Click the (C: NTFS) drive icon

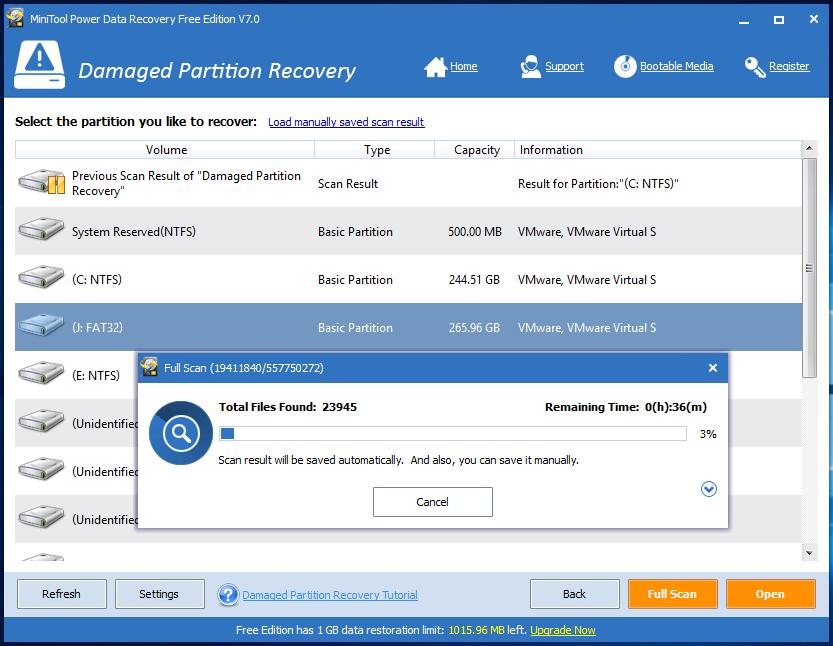(x=41, y=278)
